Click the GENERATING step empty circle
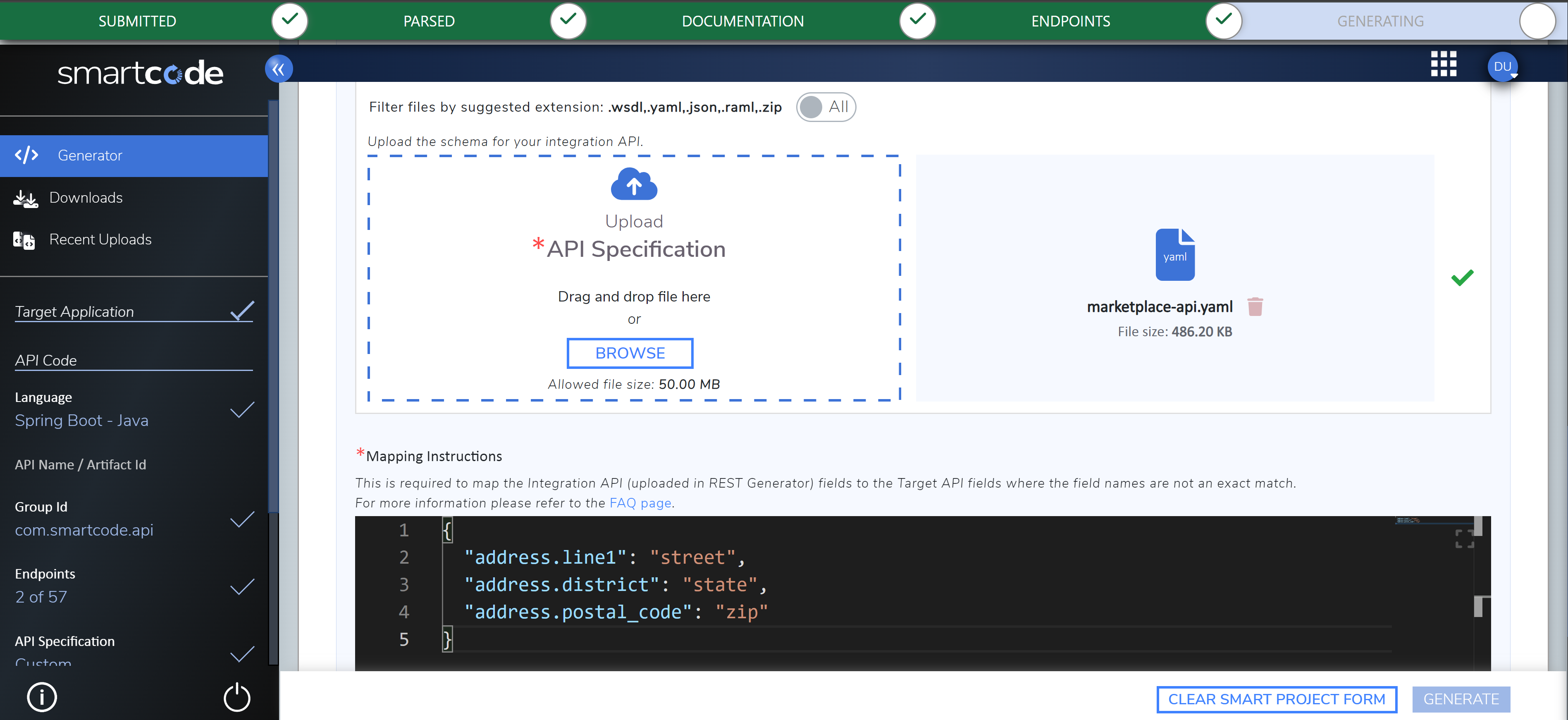Image resolution: width=1568 pixels, height=720 pixels. point(1537,22)
